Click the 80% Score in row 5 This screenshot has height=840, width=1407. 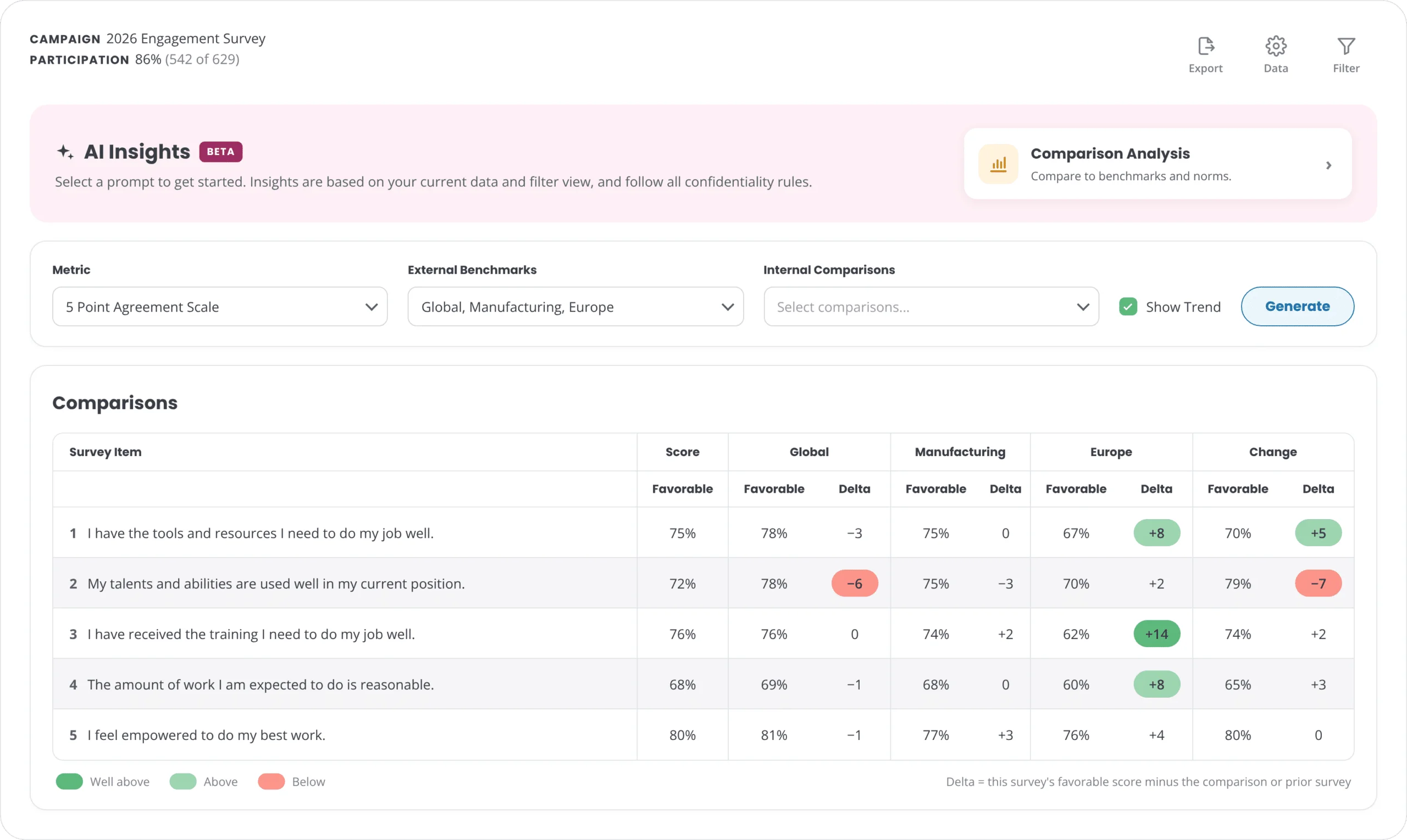(x=682, y=735)
